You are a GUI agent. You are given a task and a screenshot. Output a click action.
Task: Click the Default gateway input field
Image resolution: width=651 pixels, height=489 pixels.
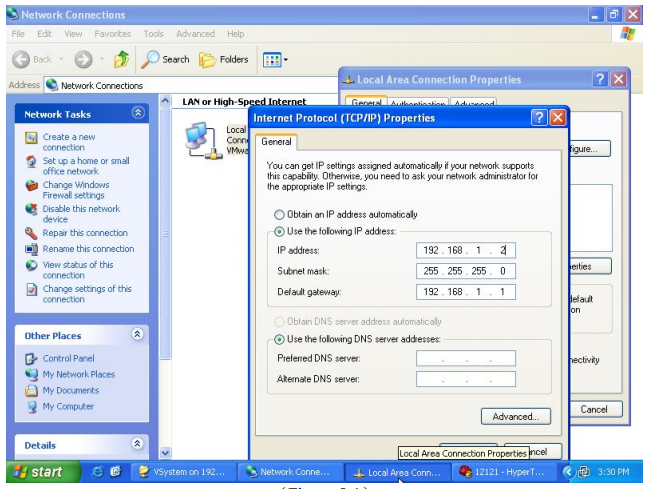466,292
